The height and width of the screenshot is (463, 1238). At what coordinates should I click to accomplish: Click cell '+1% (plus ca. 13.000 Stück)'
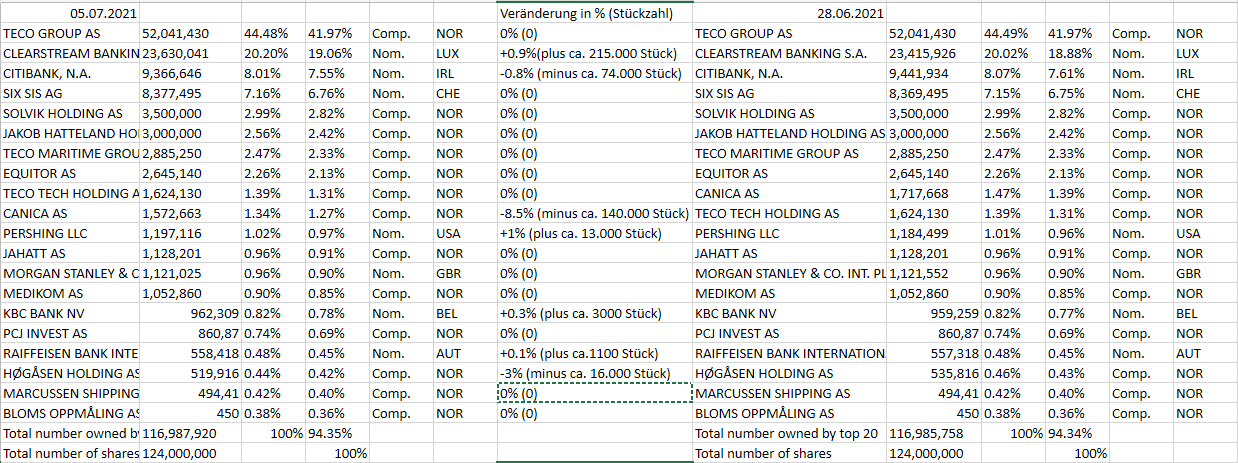(x=595, y=233)
